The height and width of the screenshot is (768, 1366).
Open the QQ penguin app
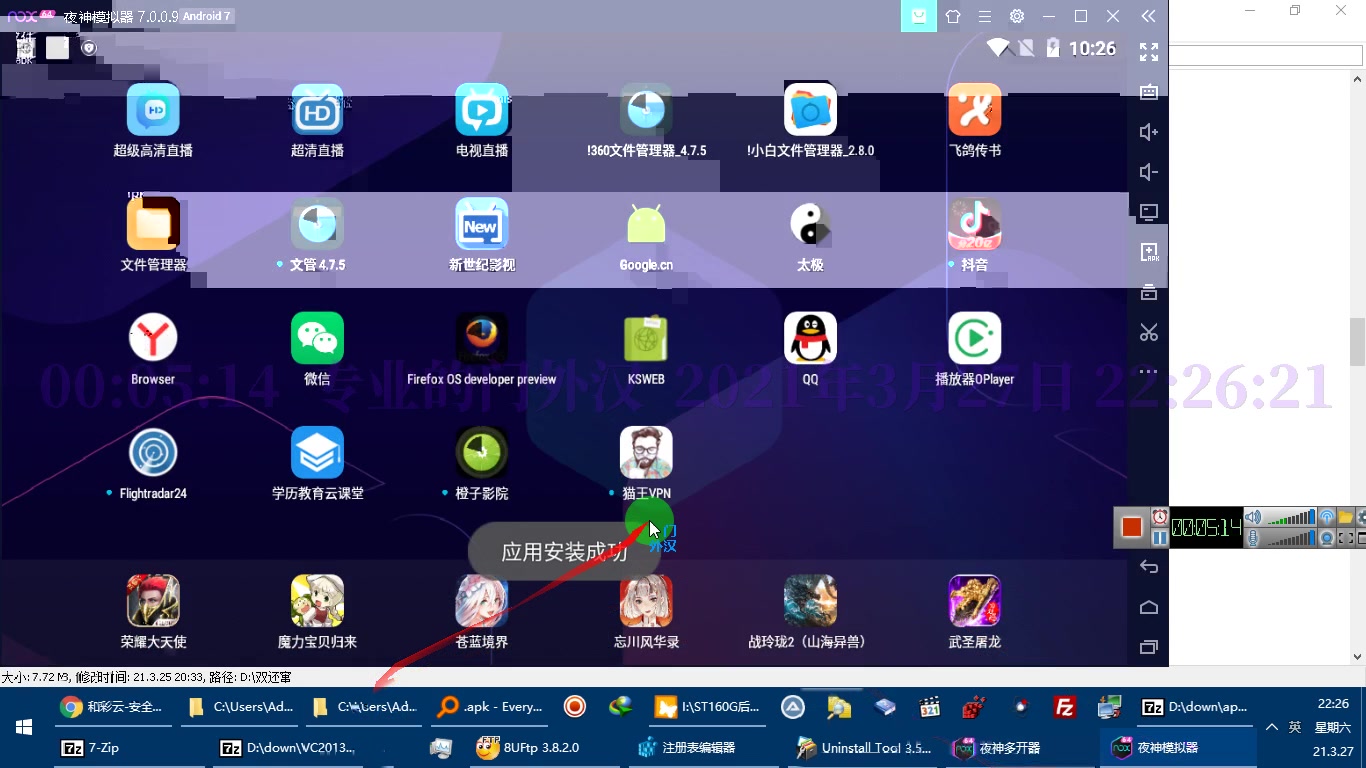pos(810,338)
